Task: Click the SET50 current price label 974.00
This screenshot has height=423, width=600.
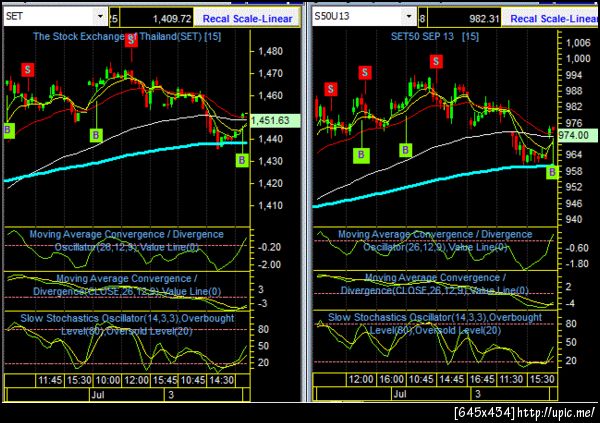Action: coord(578,135)
